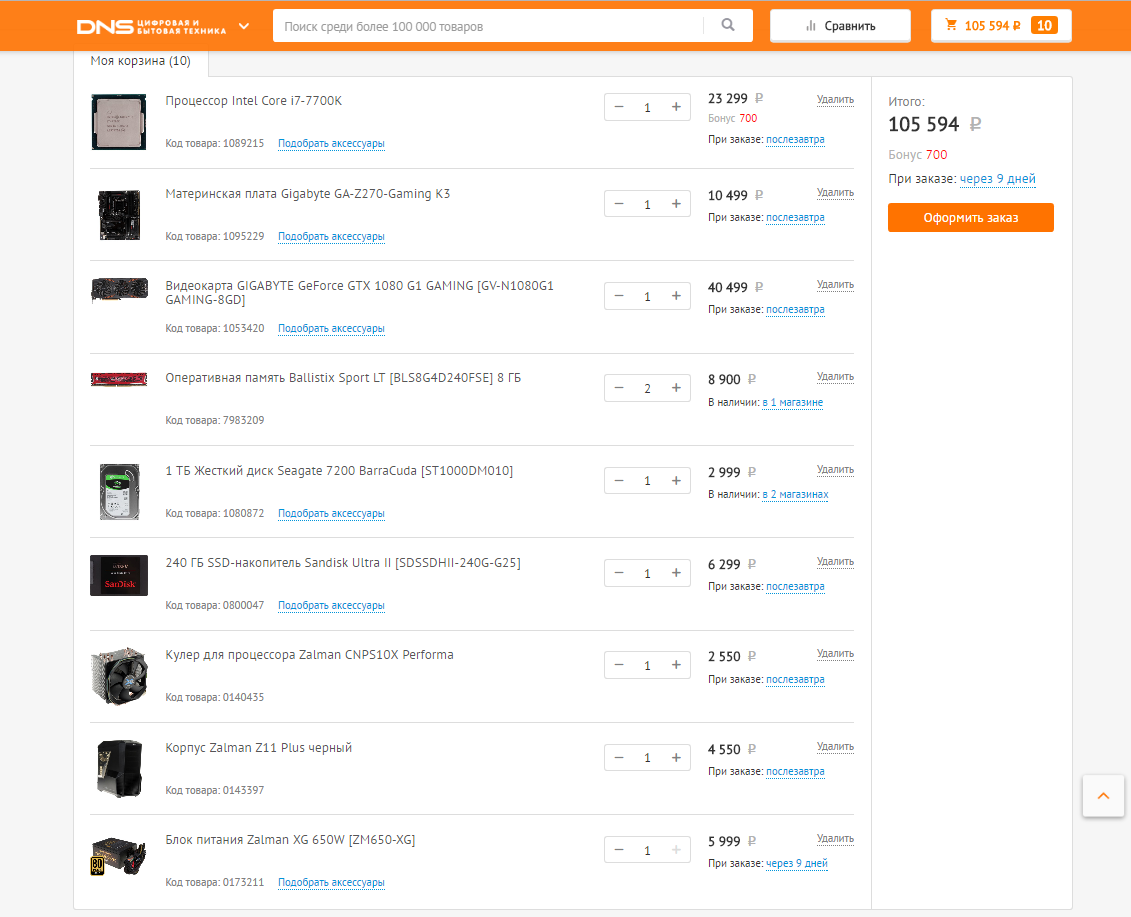This screenshot has width=1131, height=917.
Task: Remove the GTX 1080 card with Удалить
Action: (835, 285)
